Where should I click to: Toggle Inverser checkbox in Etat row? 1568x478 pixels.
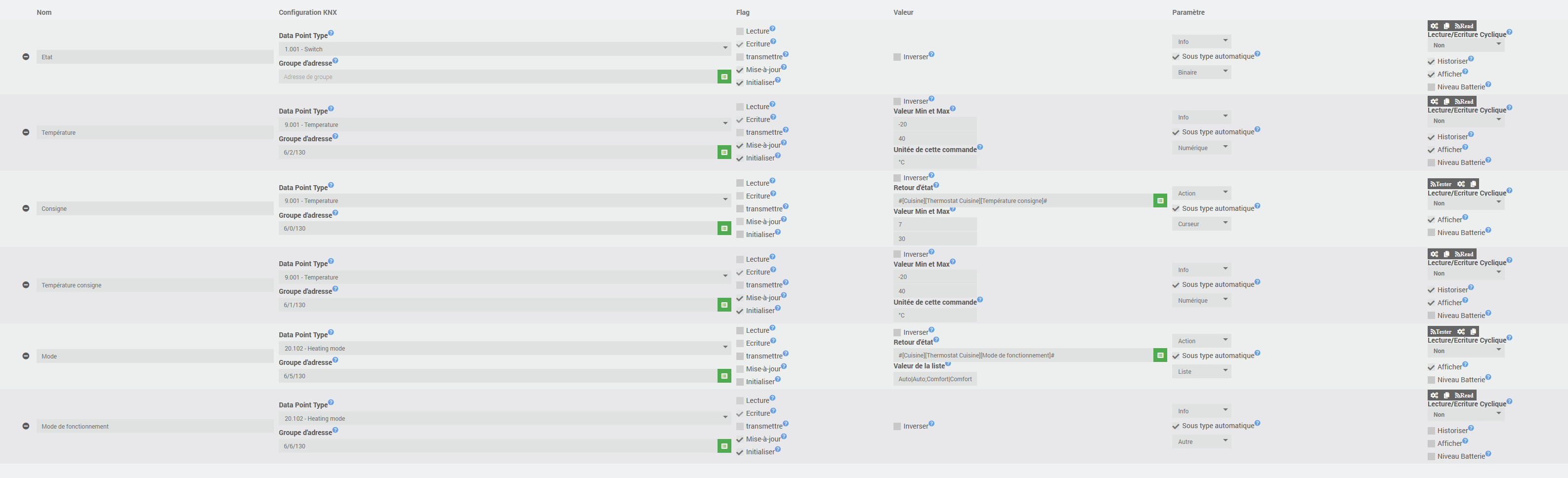click(896, 57)
